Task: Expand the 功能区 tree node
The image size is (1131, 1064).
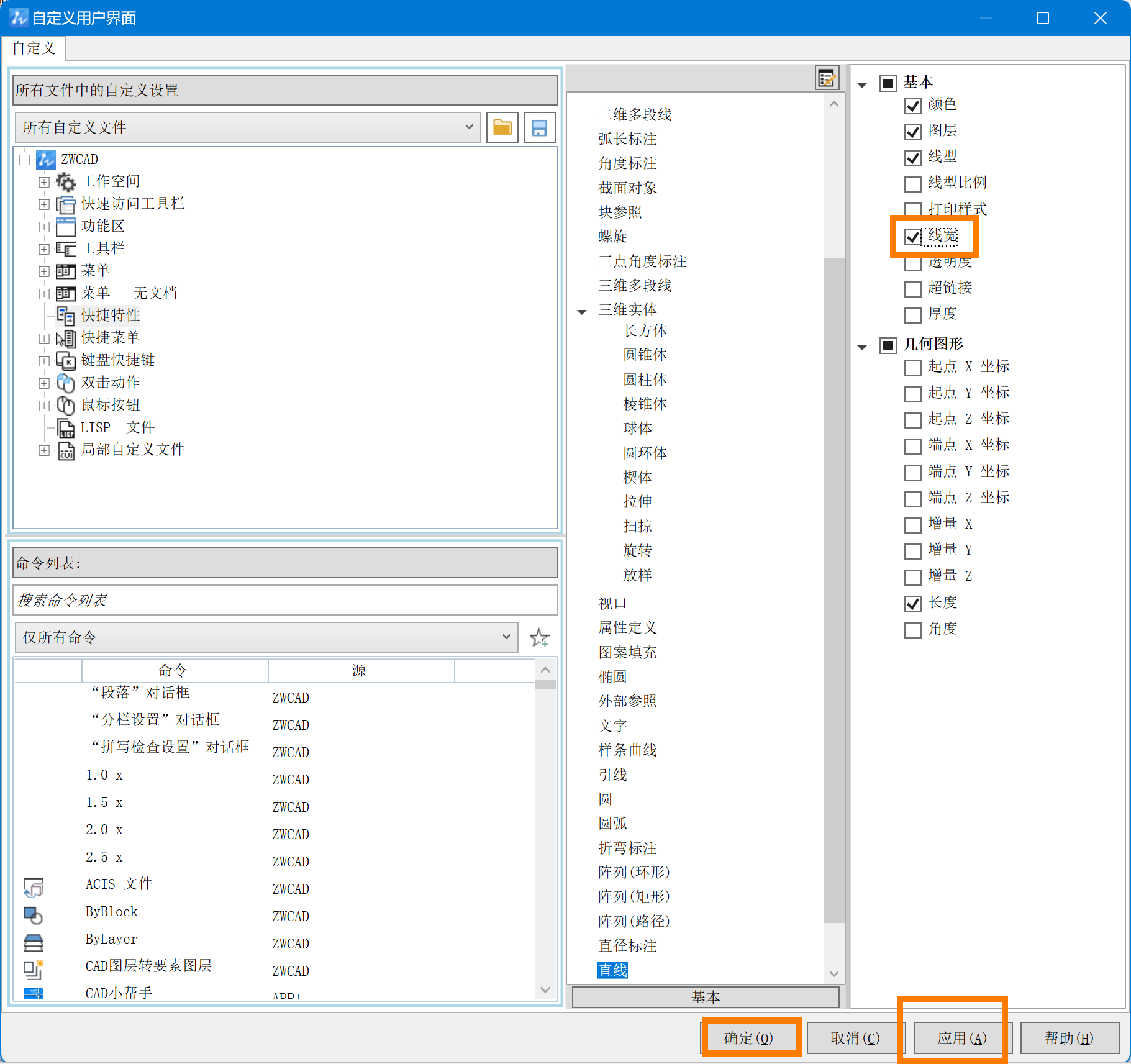Action: click(x=44, y=227)
